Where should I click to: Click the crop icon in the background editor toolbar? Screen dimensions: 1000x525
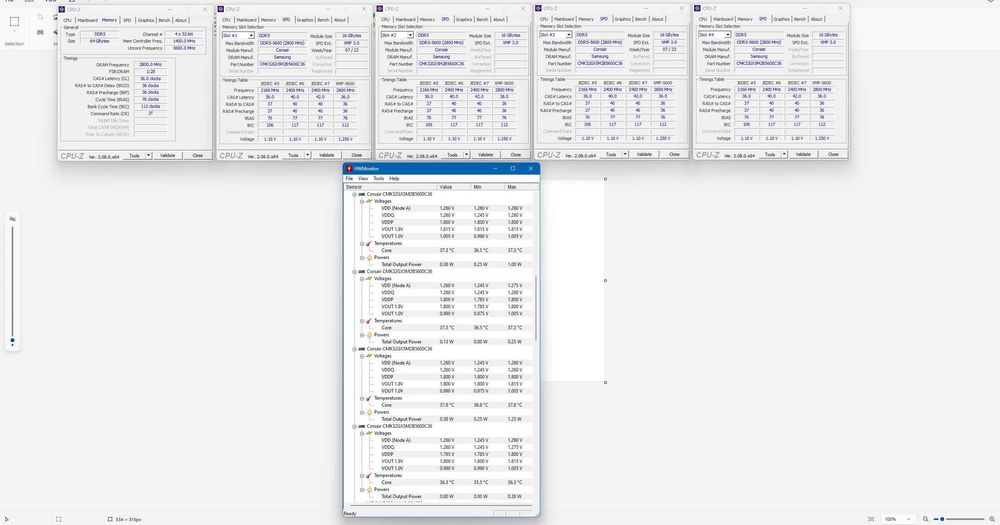click(x=40, y=17)
